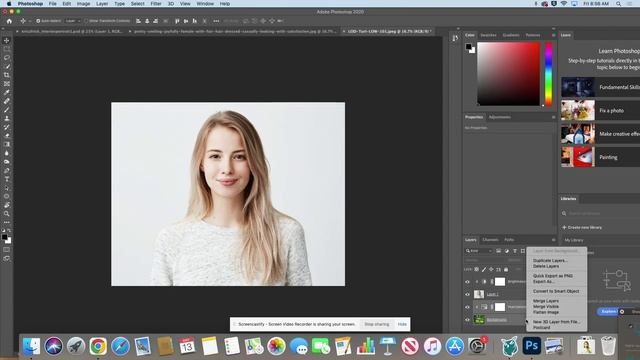The height and width of the screenshot is (360, 640).
Task: Click Lock image pixels brush icon
Action: coord(484,269)
